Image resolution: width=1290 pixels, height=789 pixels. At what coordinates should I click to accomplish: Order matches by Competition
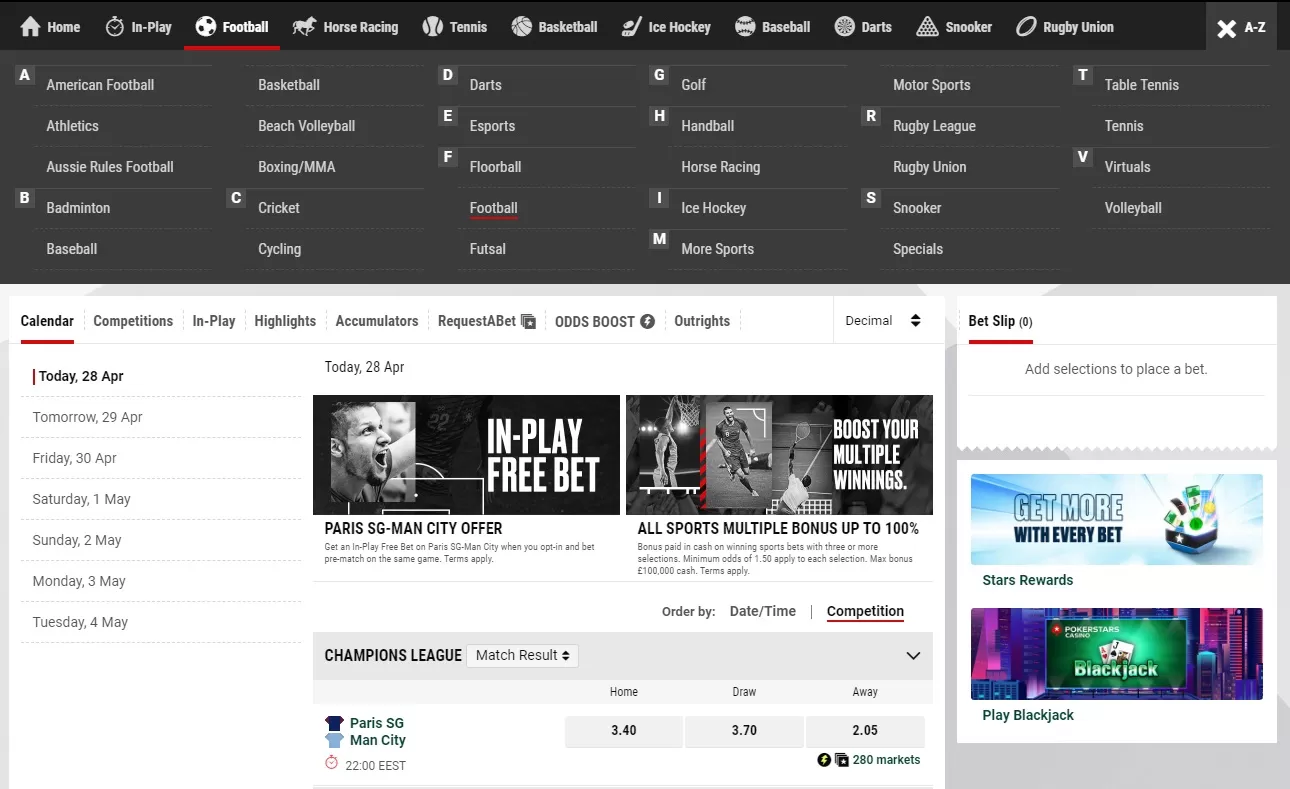point(865,611)
